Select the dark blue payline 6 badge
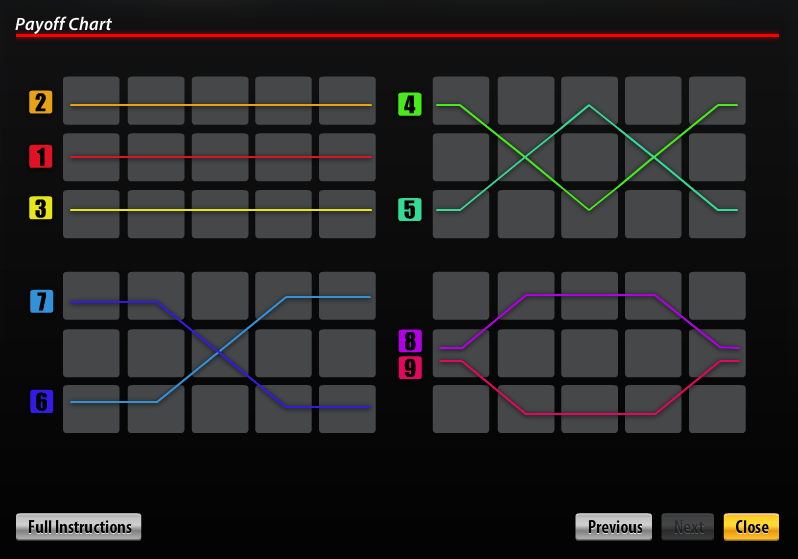 [x=41, y=402]
